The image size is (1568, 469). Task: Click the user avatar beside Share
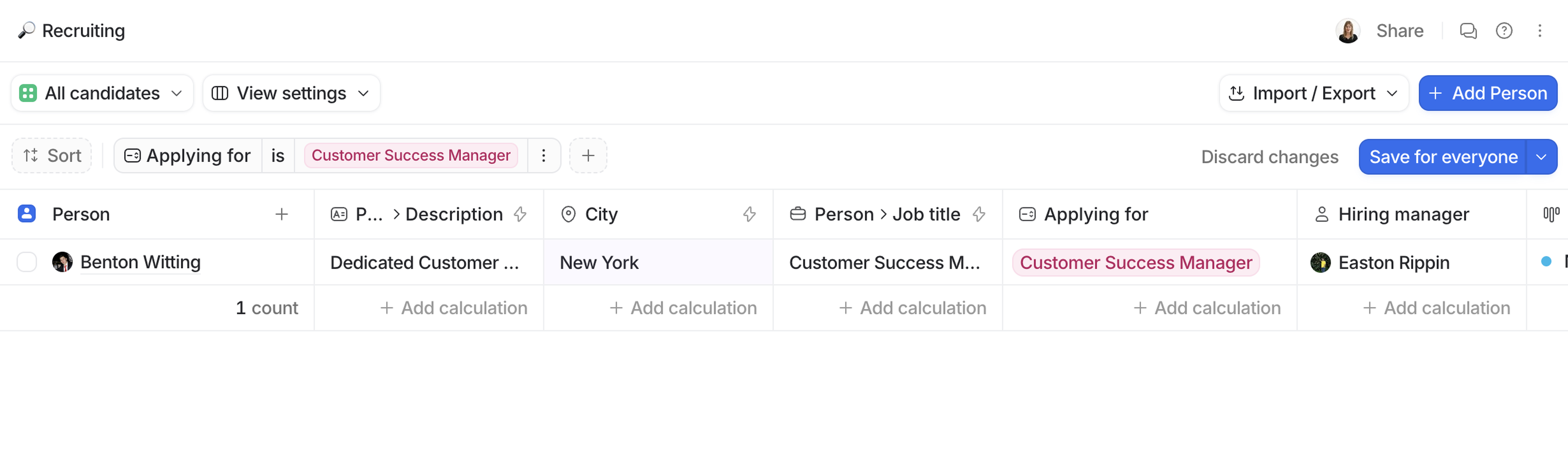tap(1347, 31)
